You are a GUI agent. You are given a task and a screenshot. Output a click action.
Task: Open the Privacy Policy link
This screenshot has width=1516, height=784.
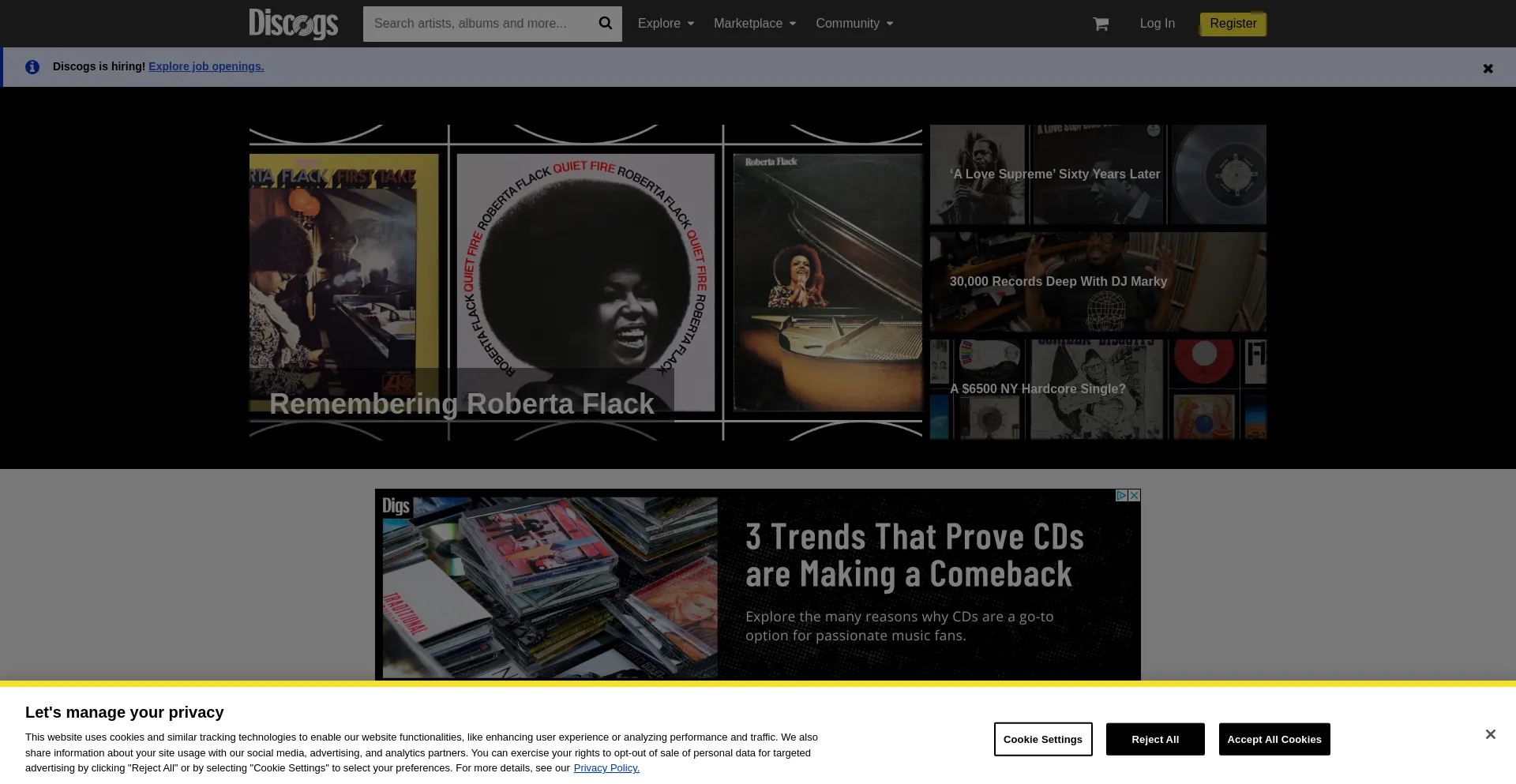[x=606, y=768]
